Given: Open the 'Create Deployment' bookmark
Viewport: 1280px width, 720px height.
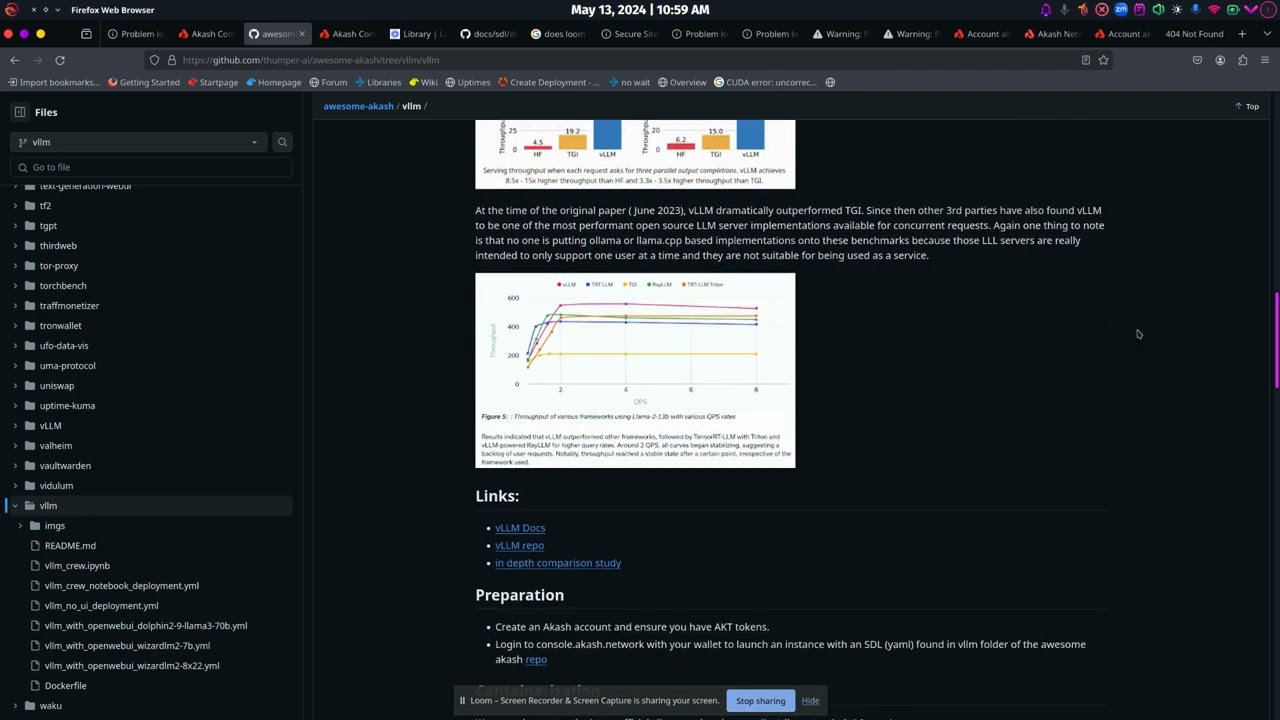Looking at the screenshot, I should pos(549,82).
